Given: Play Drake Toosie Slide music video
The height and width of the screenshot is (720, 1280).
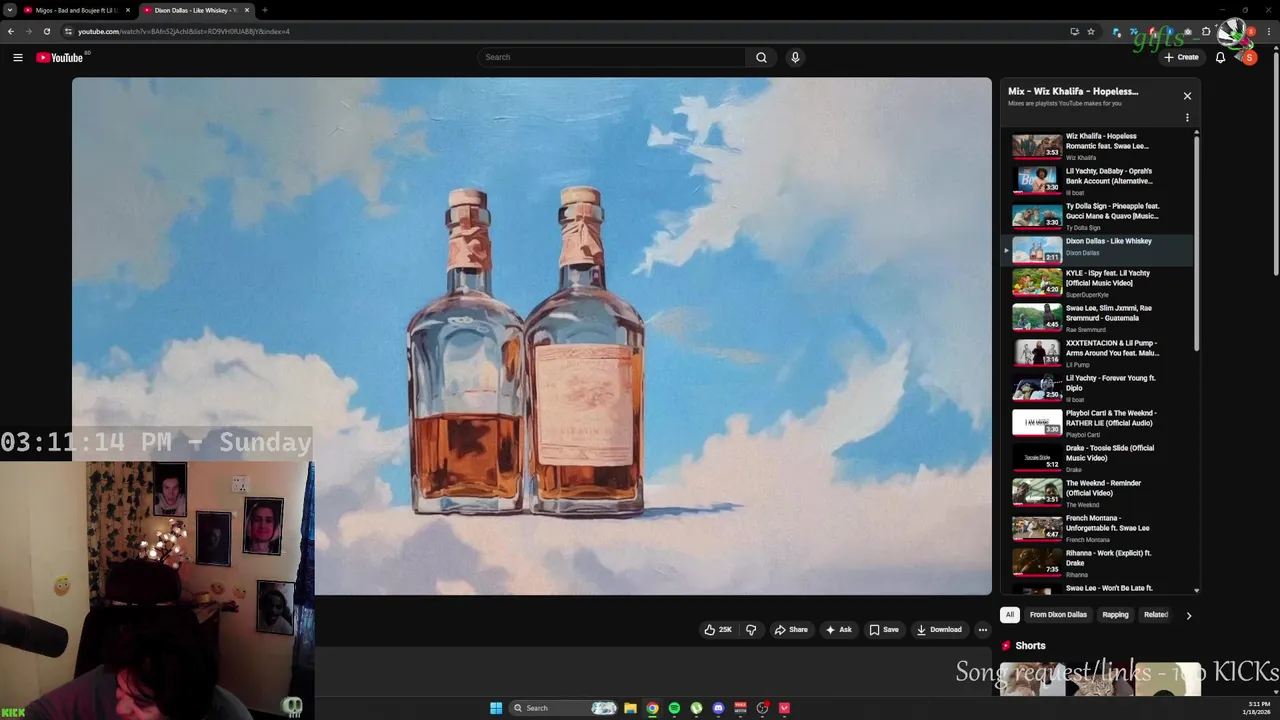Looking at the screenshot, I should click(x=1098, y=458).
